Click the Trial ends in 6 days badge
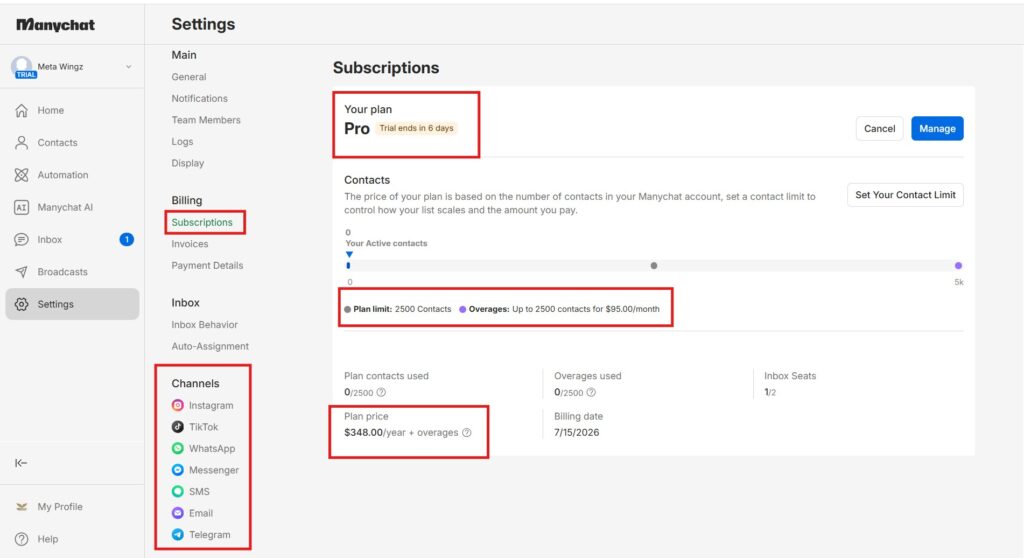 pyautogui.click(x=416, y=129)
